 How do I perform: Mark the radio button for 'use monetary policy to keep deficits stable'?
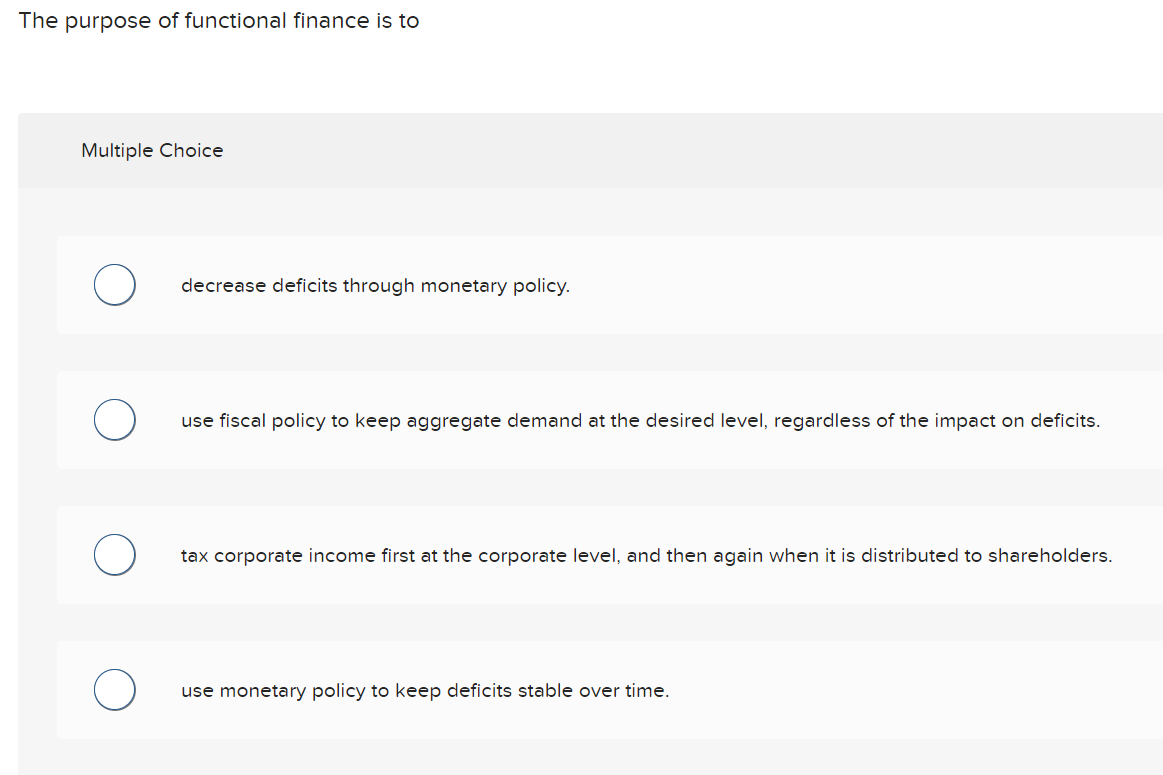pos(114,690)
